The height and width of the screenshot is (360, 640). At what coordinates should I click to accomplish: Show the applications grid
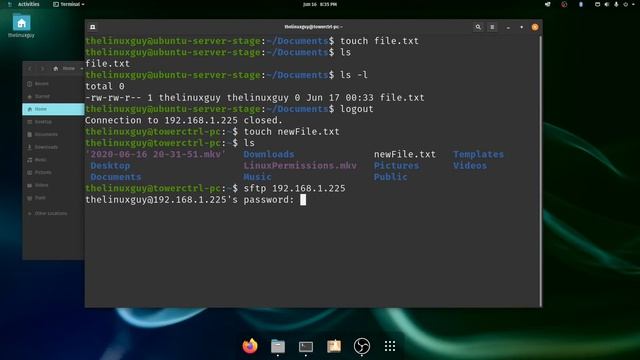coord(390,346)
